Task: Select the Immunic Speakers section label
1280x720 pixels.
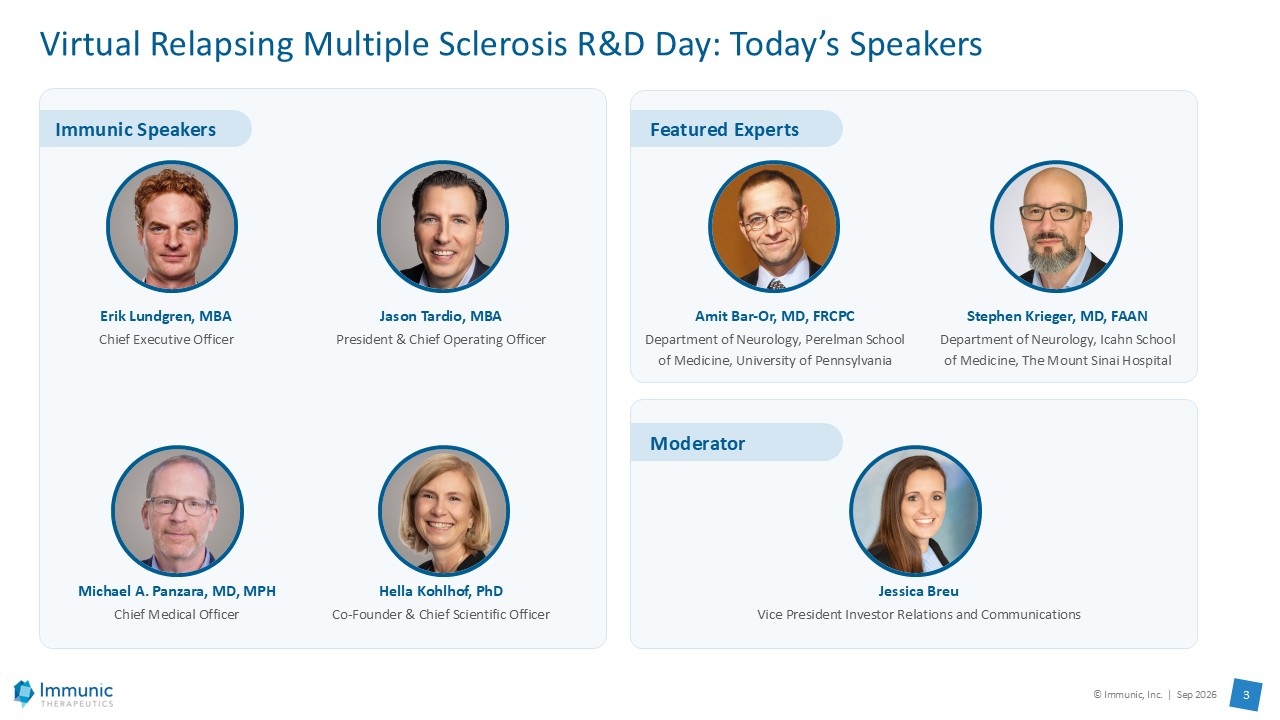Action: coord(135,129)
